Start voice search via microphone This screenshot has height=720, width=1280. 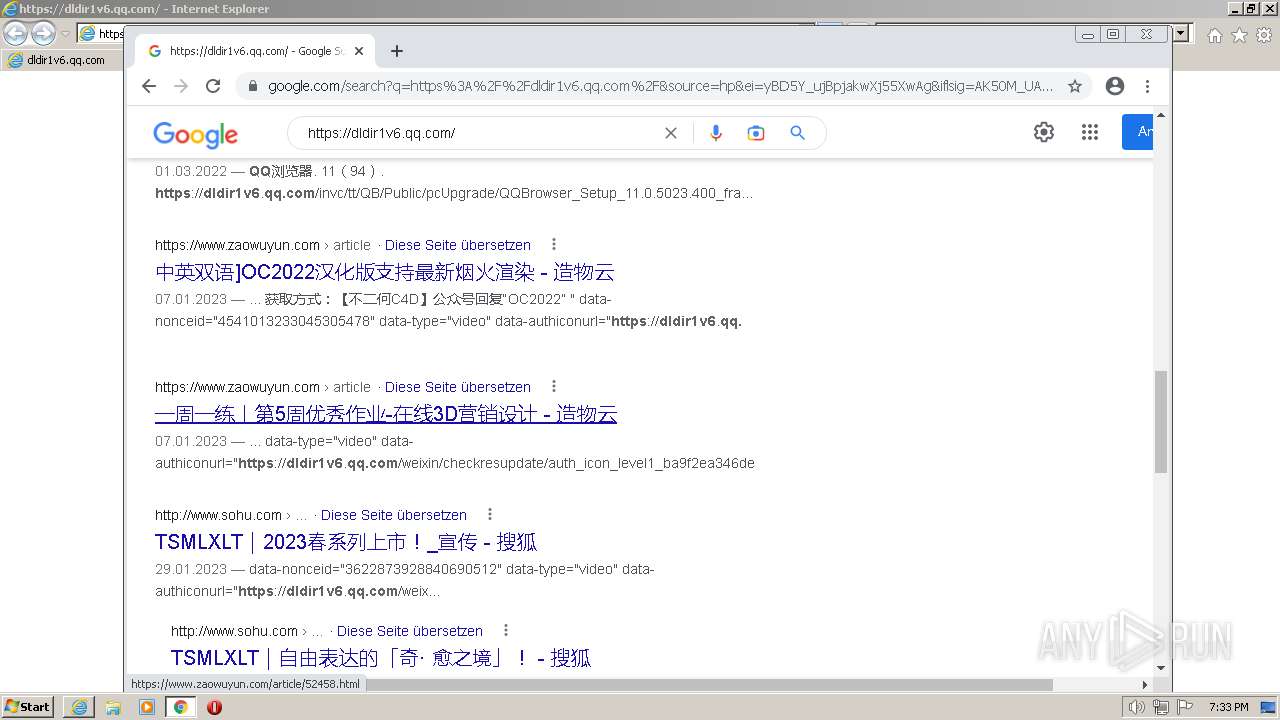pyautogui.click(x=716, y=133)
